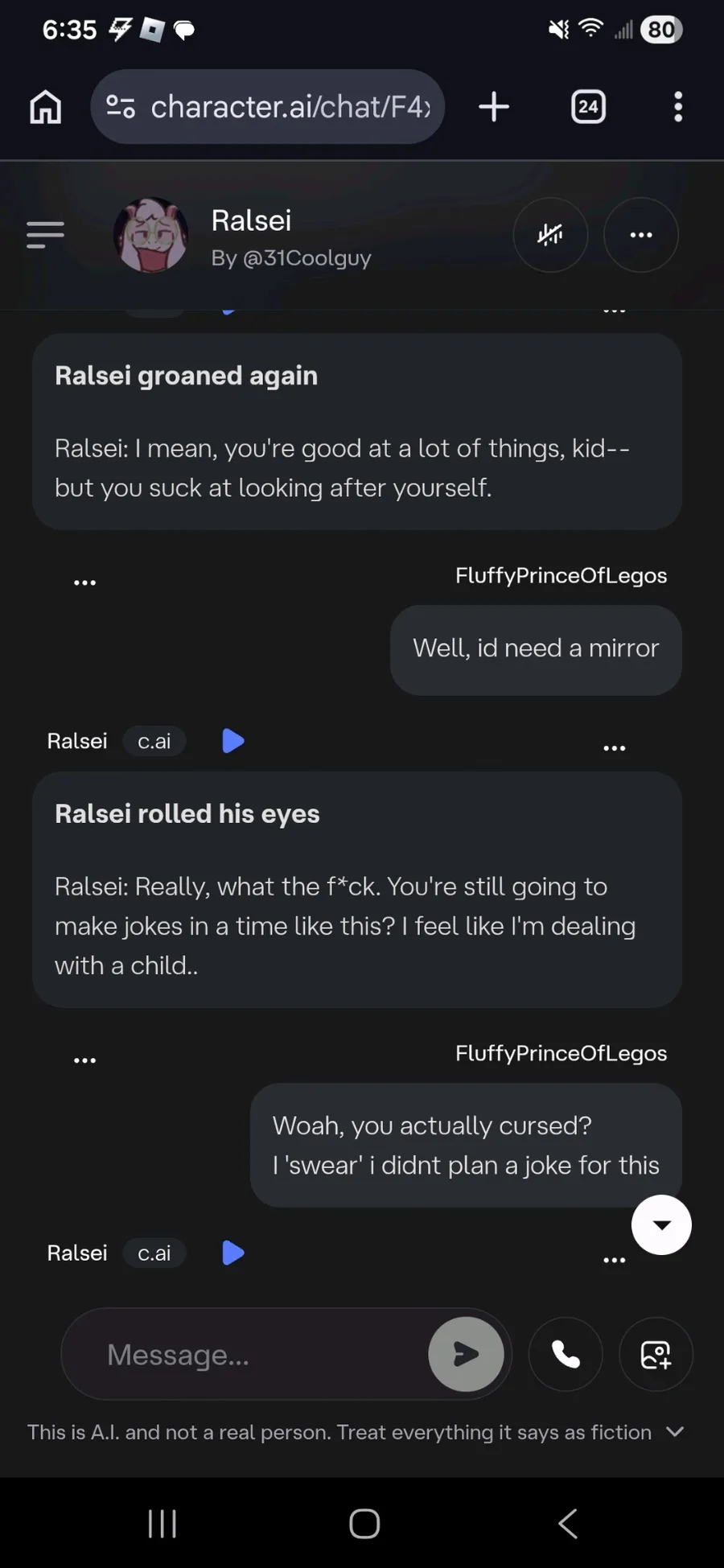Open the tab switcher showing 24
The height and width of the screenshot is (1568, 724).
point(588,107)
